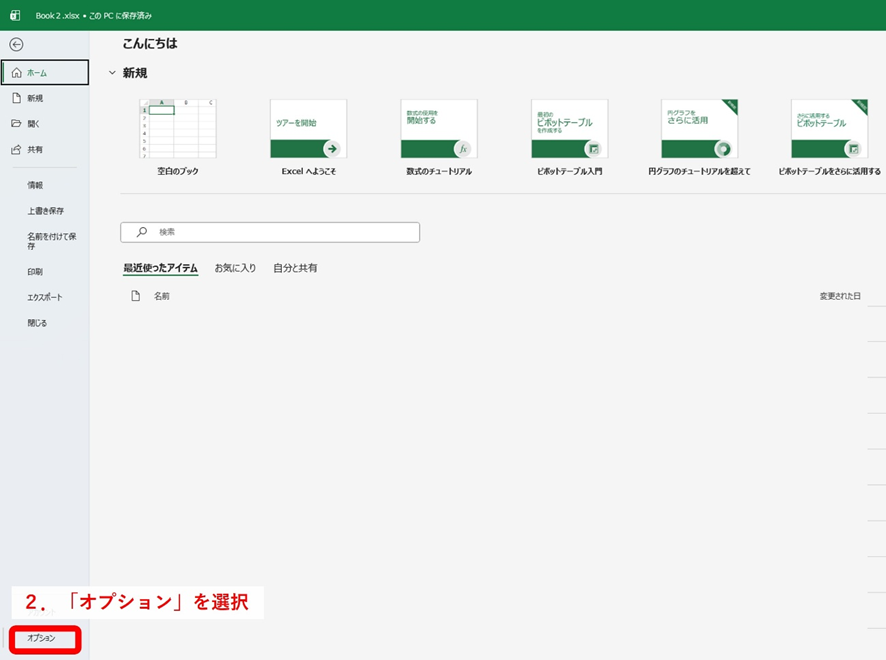Click 上書き保存 to save

click(45, 211)
